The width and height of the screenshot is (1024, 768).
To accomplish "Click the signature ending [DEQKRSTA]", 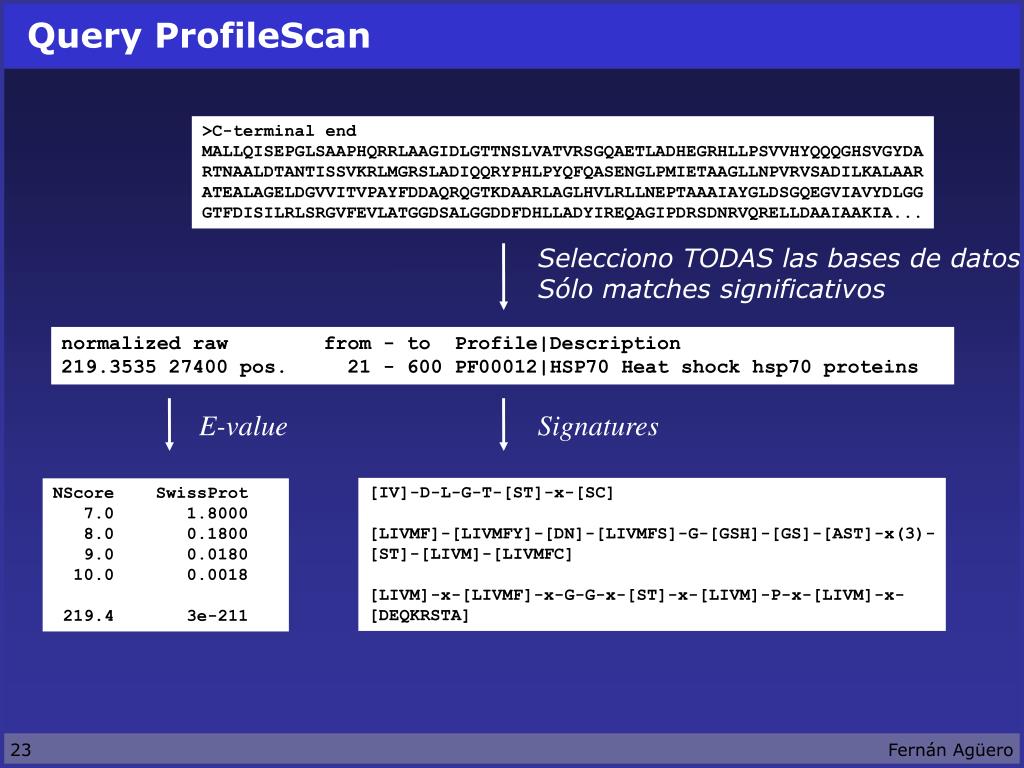I will [x=420, y=616].
